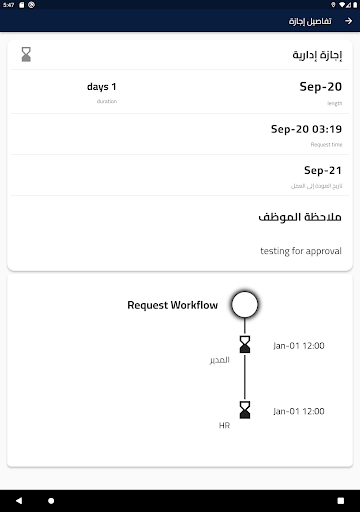
Task: Tap the HR step hourglass icon
Action: [245, 410]
